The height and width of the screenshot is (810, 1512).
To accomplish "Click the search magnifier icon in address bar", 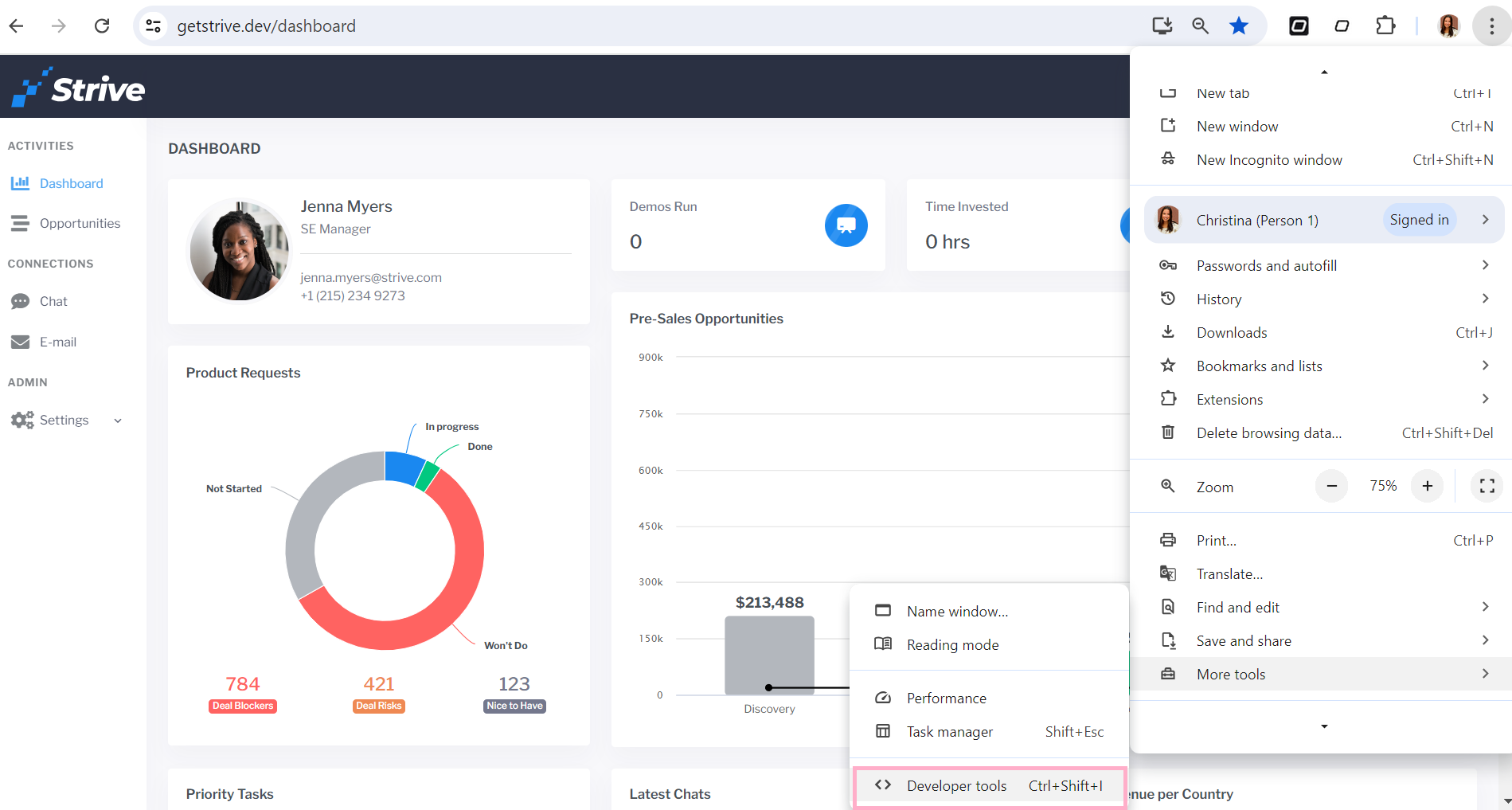I will point(1200,26).
